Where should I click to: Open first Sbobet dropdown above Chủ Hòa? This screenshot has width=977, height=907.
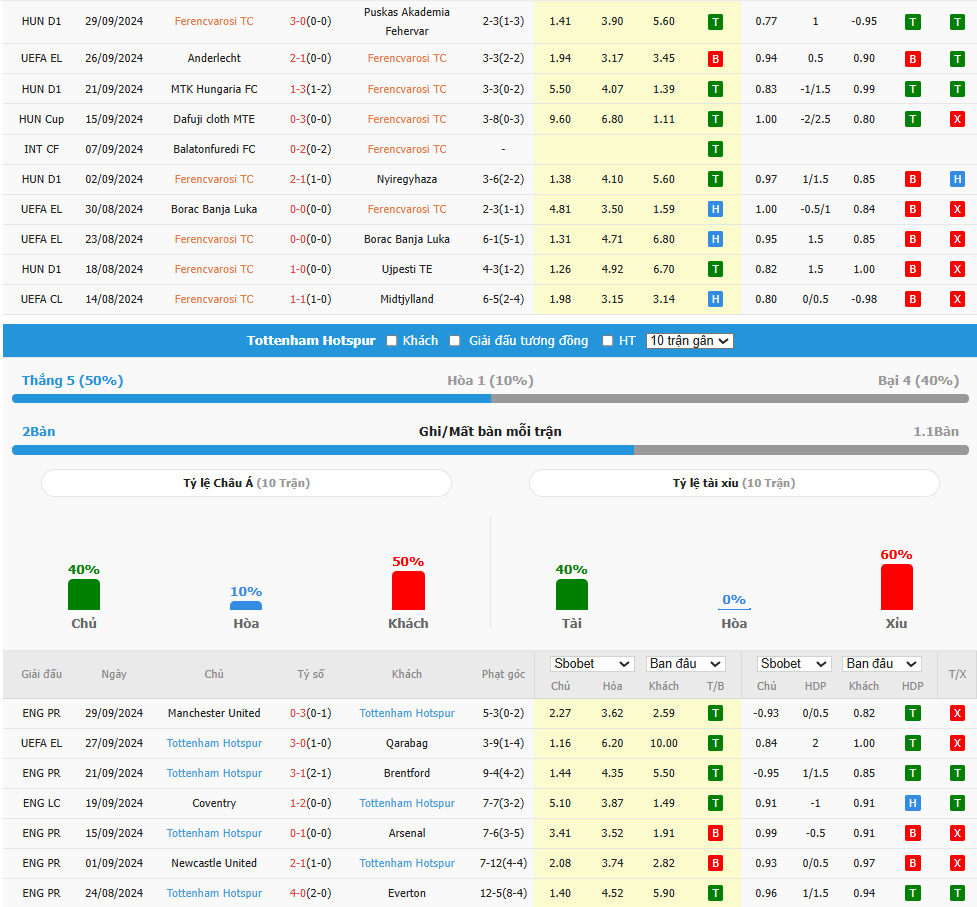click(592, 664)
